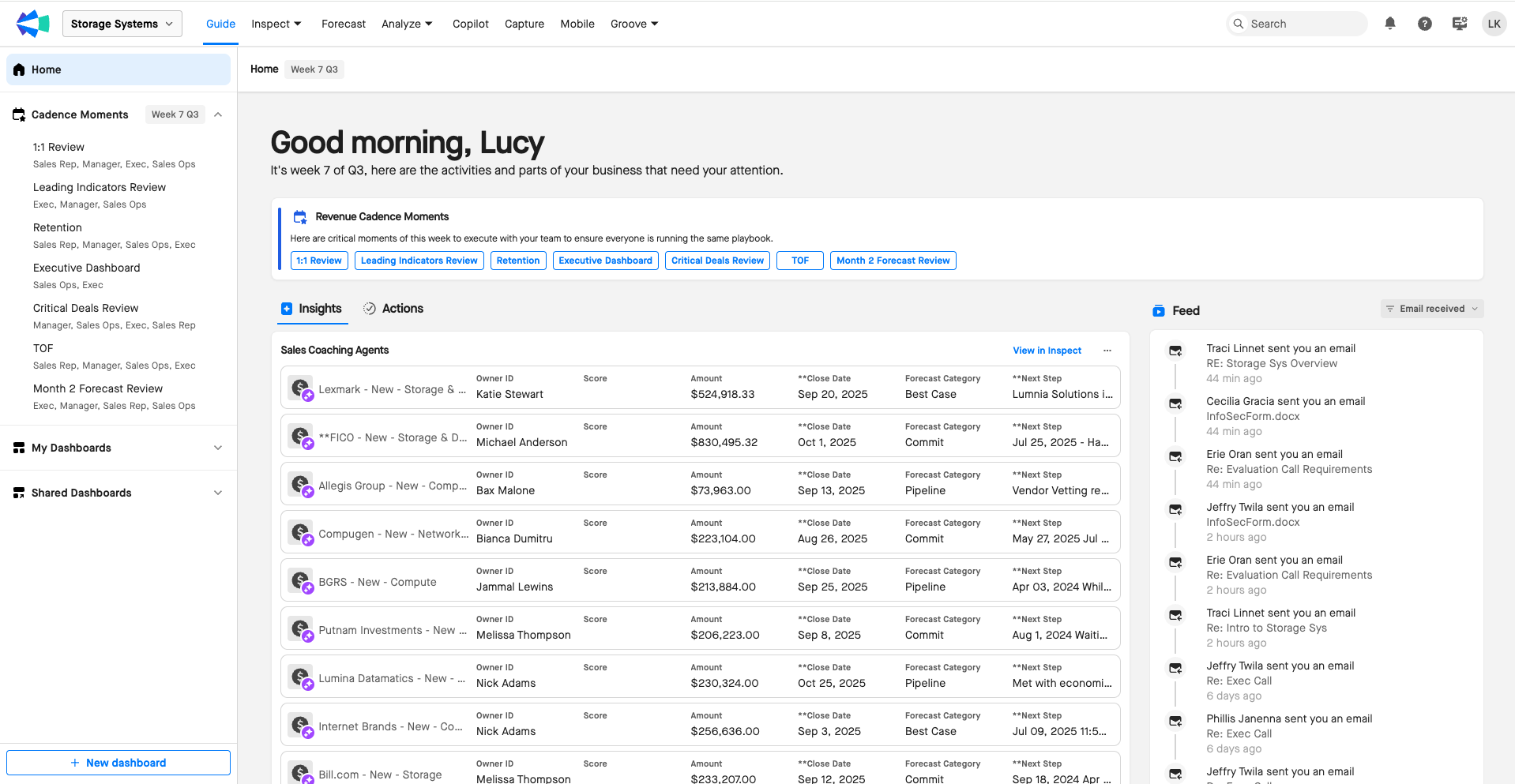Click the notifications bell icon

1390,24
